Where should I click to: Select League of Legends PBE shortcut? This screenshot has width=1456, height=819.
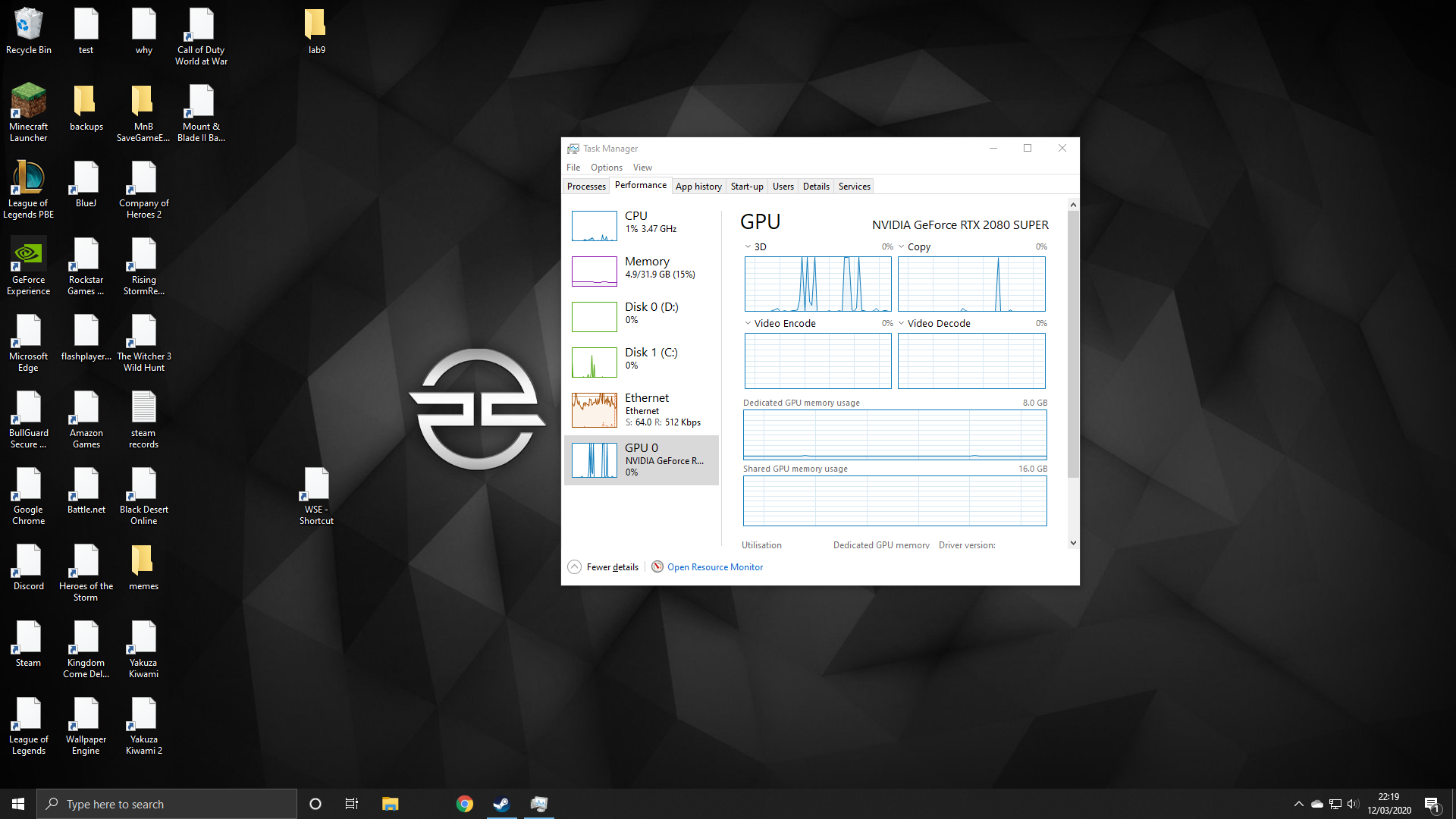click(28, 190)
